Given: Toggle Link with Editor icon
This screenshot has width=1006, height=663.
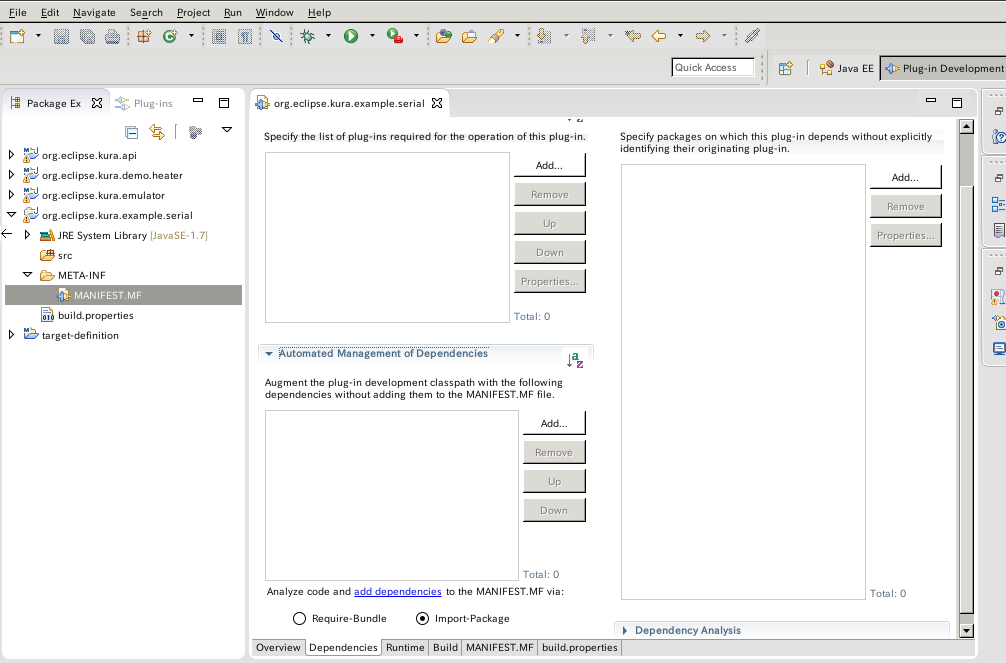Looking at the screenshot, I should coord(157,132).
